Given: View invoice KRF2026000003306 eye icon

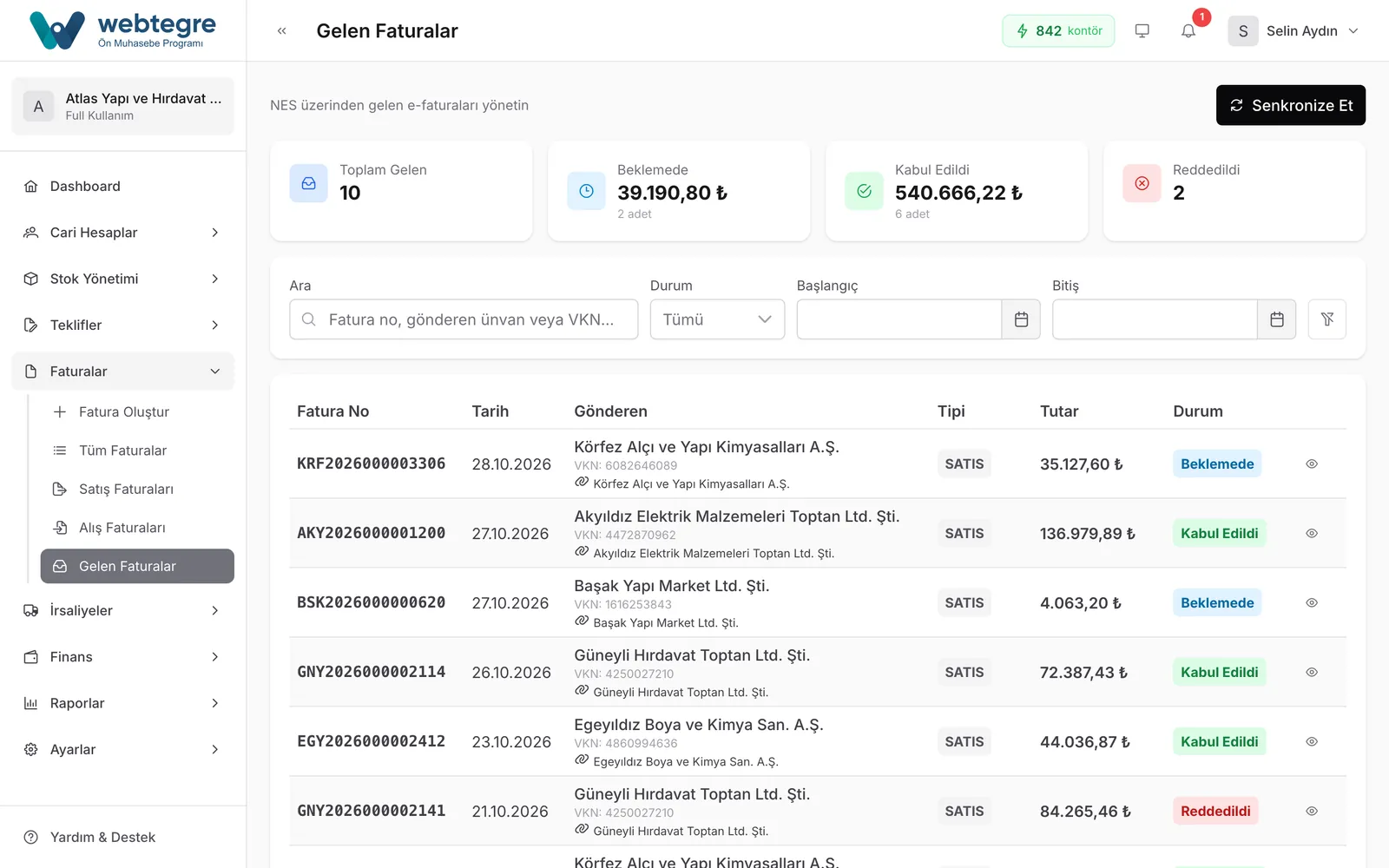Looking at the screenshot, I should [1312, 464].
